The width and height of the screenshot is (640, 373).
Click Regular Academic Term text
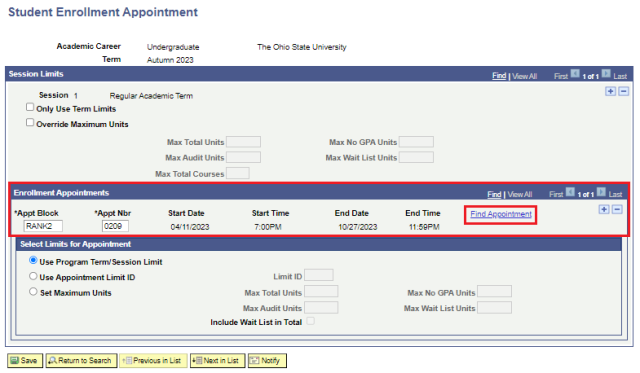click(151, 96)
